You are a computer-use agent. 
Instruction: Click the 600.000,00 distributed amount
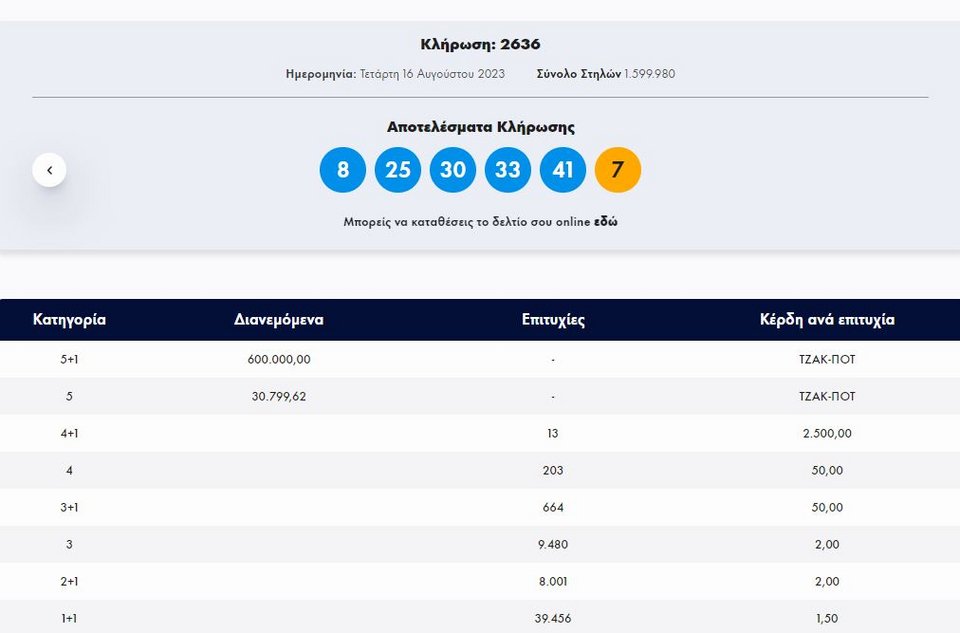pyautogui.click(x=279, y=359)
